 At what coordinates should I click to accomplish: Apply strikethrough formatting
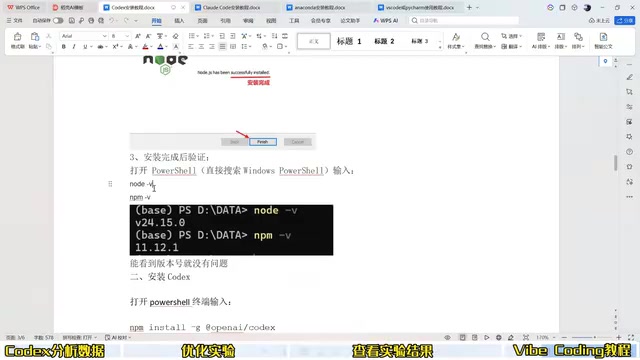point(100,47)
